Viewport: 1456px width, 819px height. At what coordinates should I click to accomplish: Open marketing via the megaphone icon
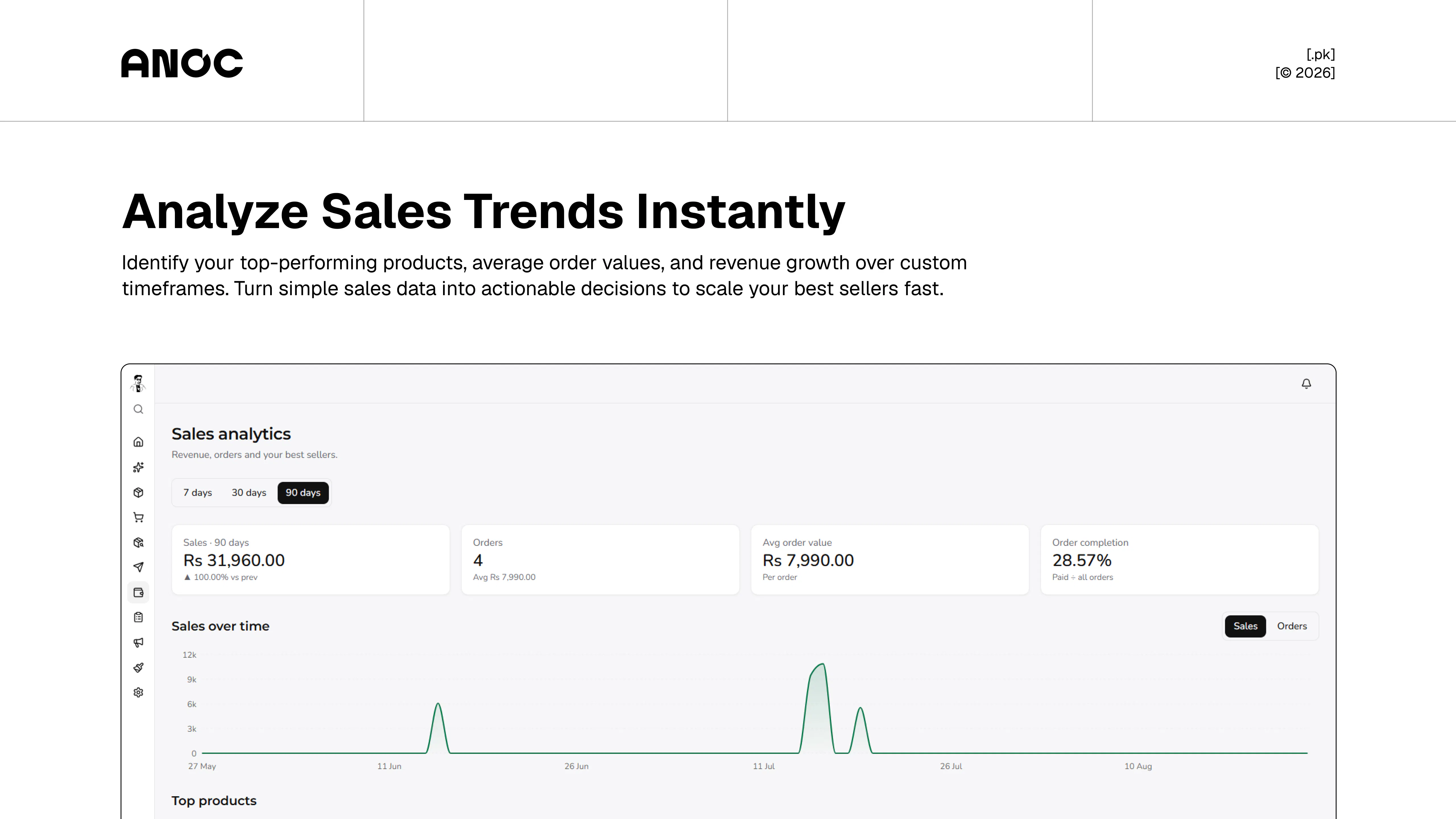138,642
